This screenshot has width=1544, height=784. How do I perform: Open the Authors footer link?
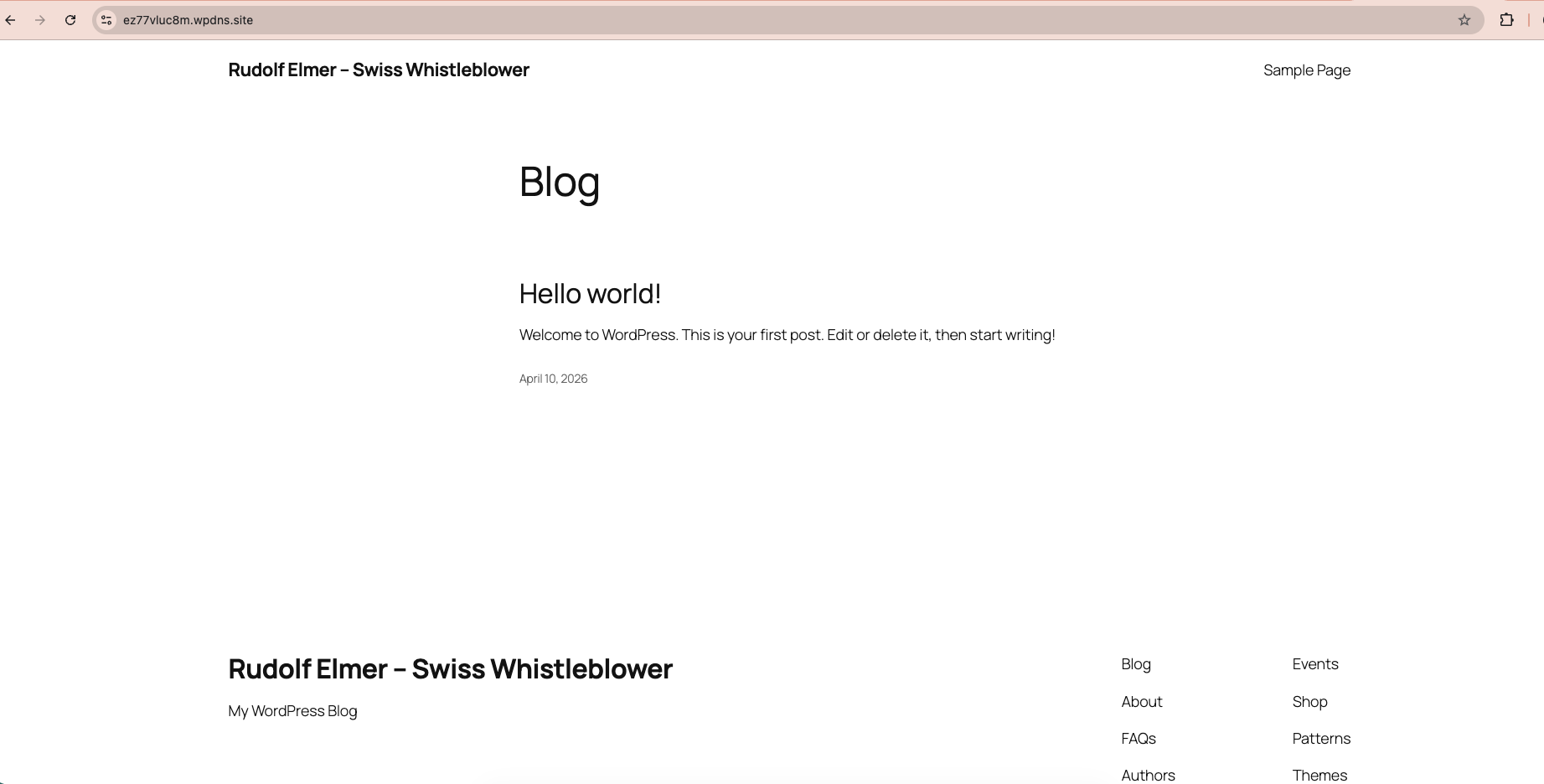point(1147,775)
